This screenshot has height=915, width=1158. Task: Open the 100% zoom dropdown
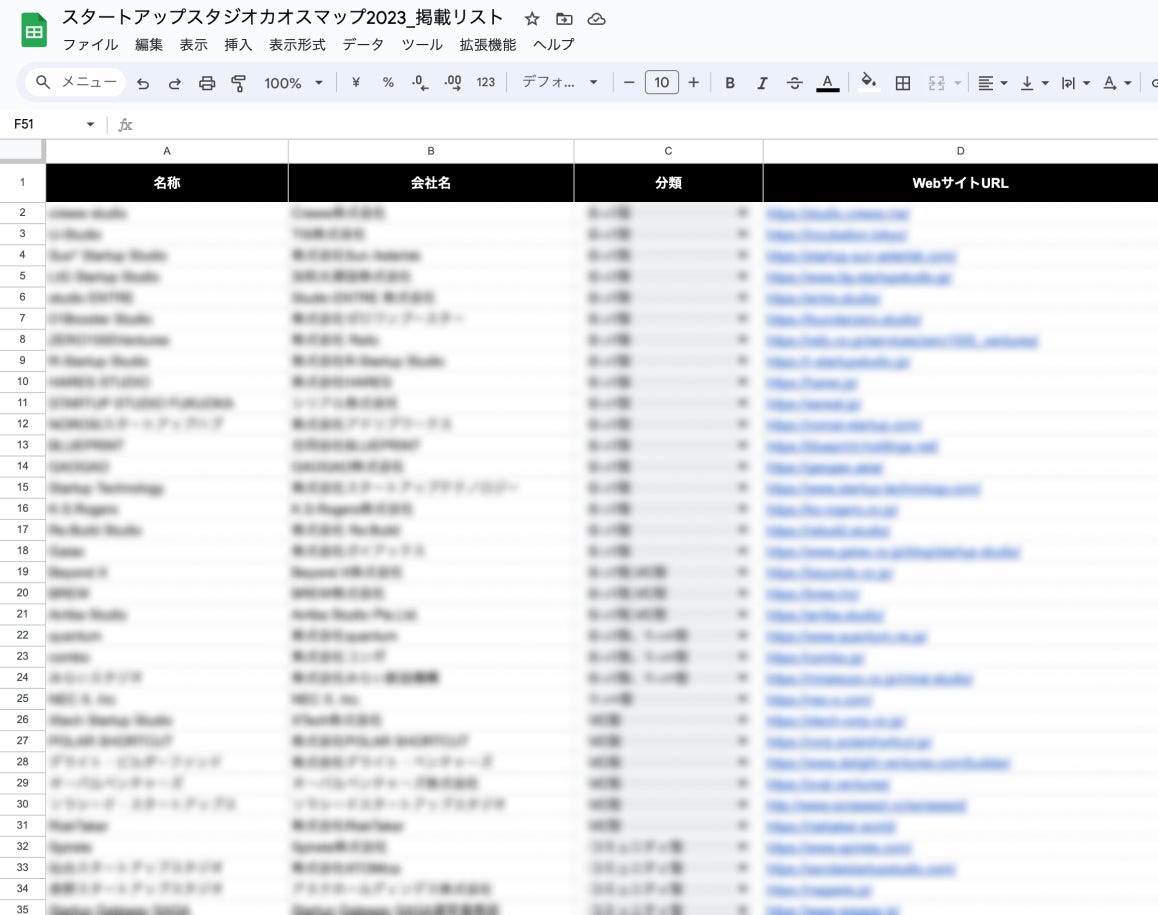coord(293,83)
